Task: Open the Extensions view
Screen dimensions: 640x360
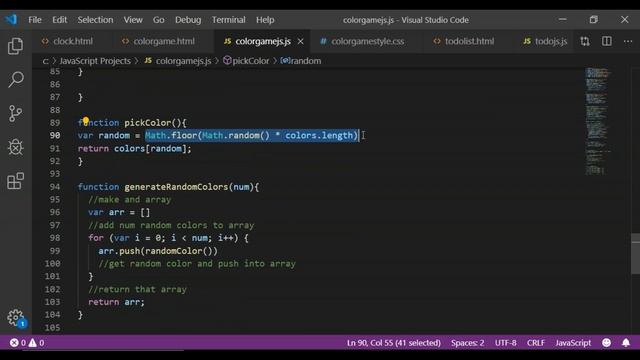Action: (x=16, y=181)
